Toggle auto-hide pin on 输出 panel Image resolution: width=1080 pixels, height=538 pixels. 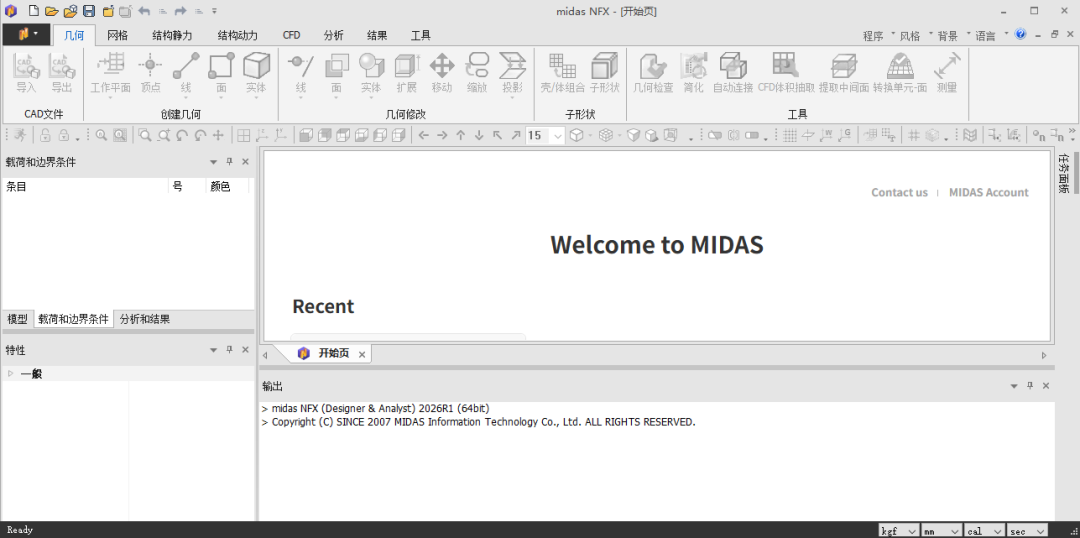pyautogui.click(x=1030, y=386)
